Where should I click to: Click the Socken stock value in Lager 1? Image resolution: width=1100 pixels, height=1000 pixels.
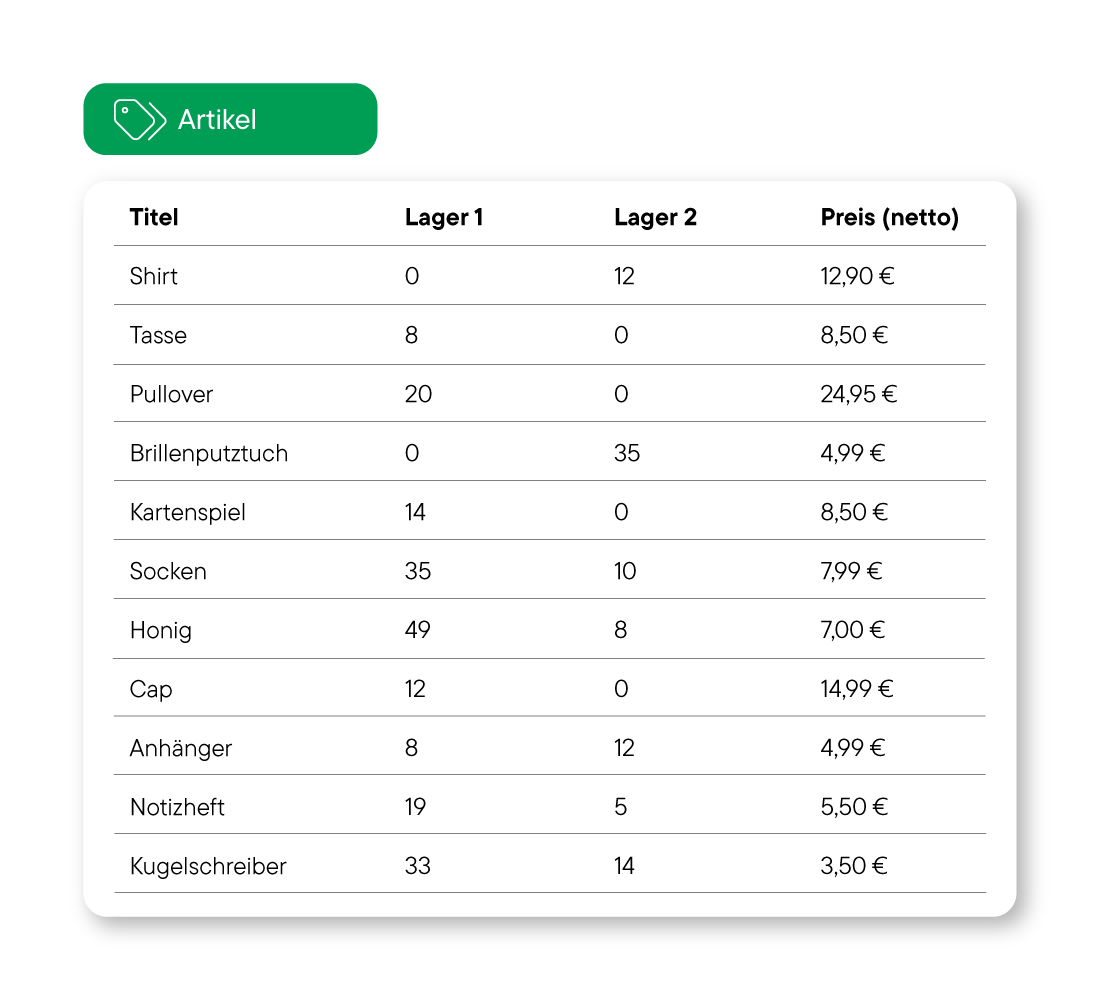(417, 570)
